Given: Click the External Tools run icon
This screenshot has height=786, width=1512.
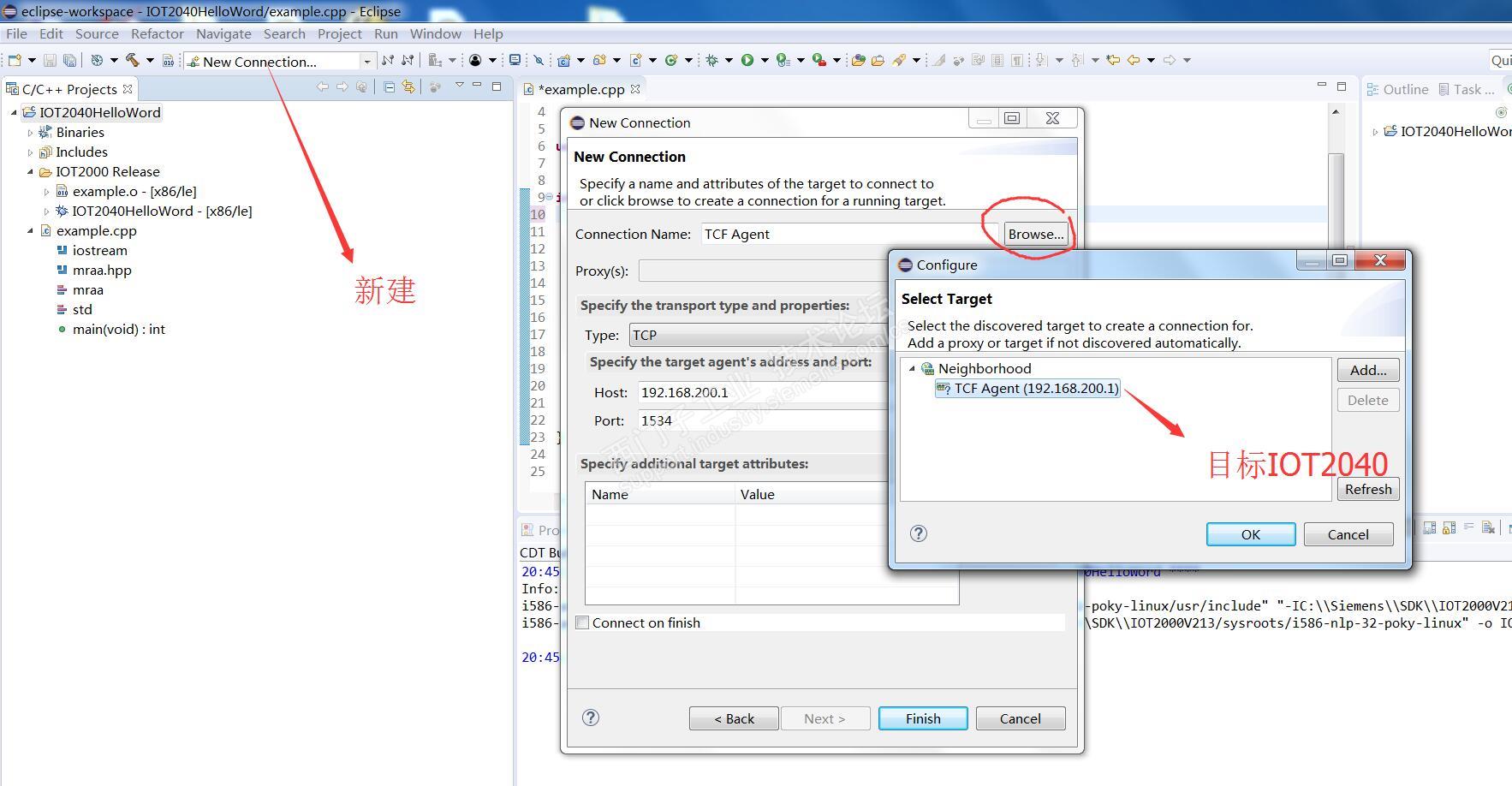Looking at the screenshot, I should (819, 60).
